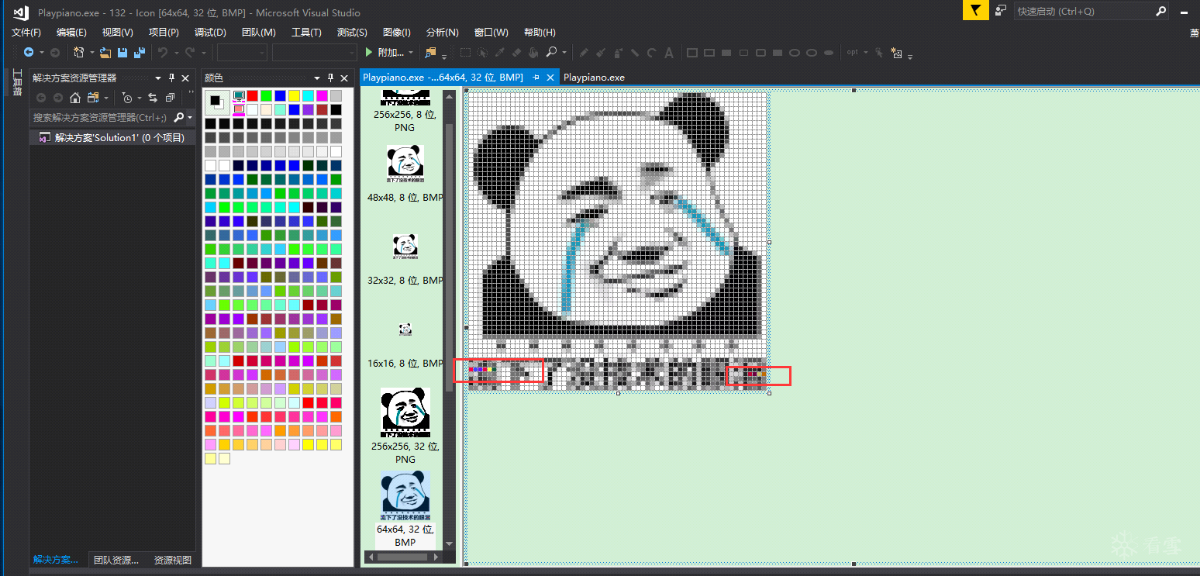Expand the undo history dropdown arrow
Viewport: 1200px width, 576px height.
176,52
